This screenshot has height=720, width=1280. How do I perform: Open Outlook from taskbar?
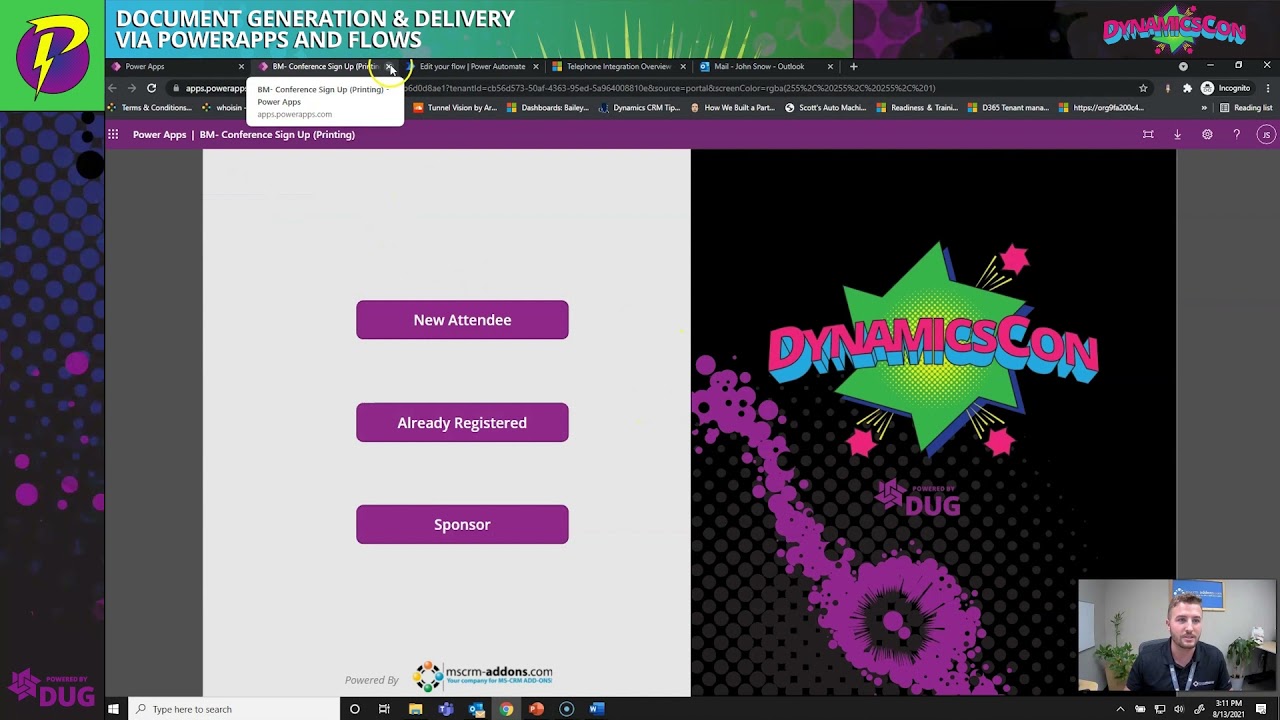point(476,709)
